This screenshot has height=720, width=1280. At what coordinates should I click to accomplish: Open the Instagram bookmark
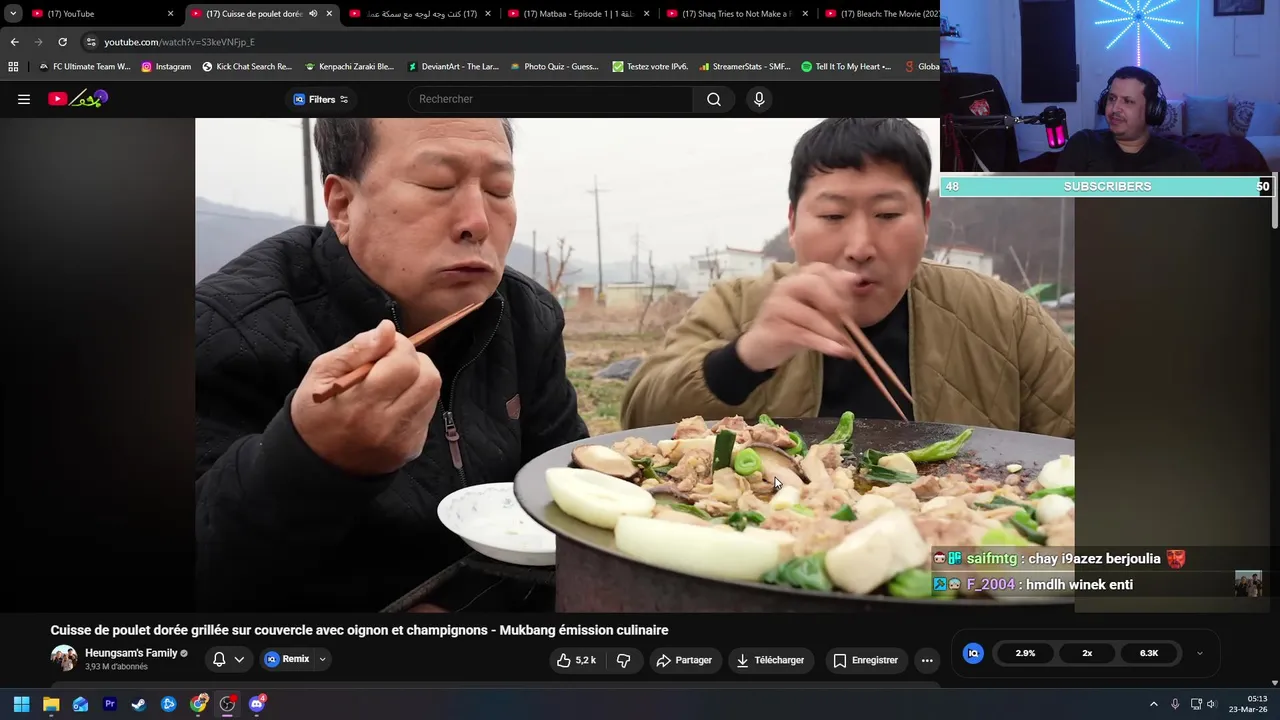[166, 67]
